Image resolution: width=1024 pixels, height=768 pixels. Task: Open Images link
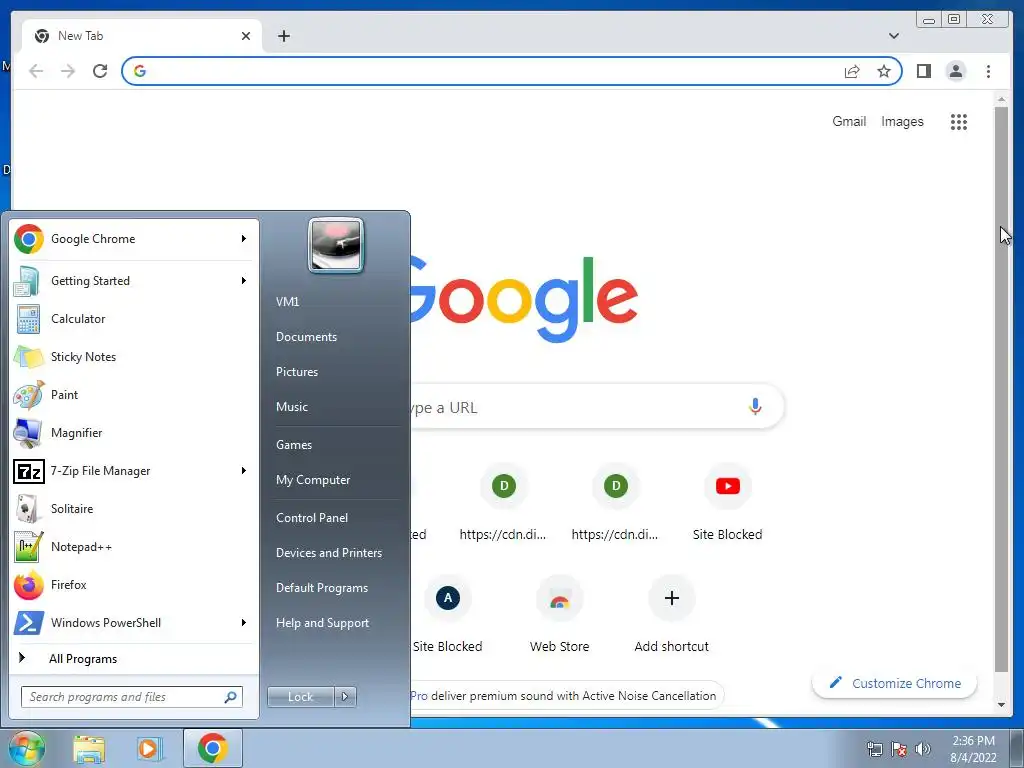click(902, 121)
